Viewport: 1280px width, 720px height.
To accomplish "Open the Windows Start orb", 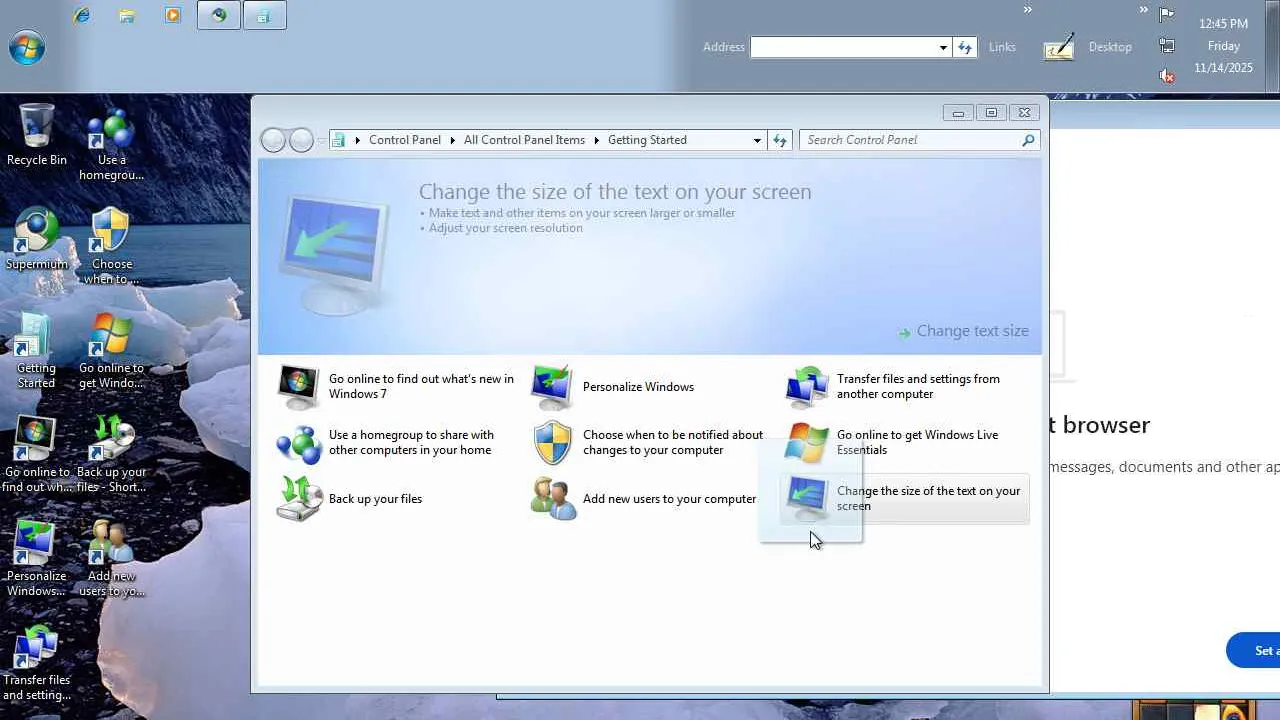I will tap(27, 47).
